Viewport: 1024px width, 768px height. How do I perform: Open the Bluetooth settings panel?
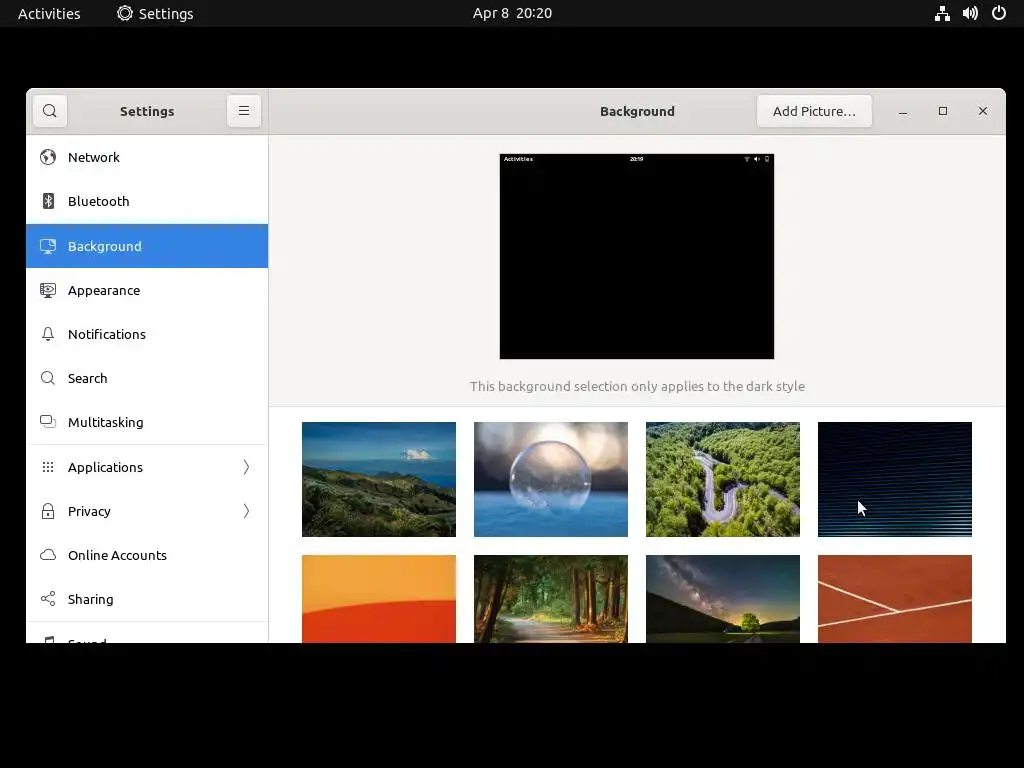[x=147, y=201]
